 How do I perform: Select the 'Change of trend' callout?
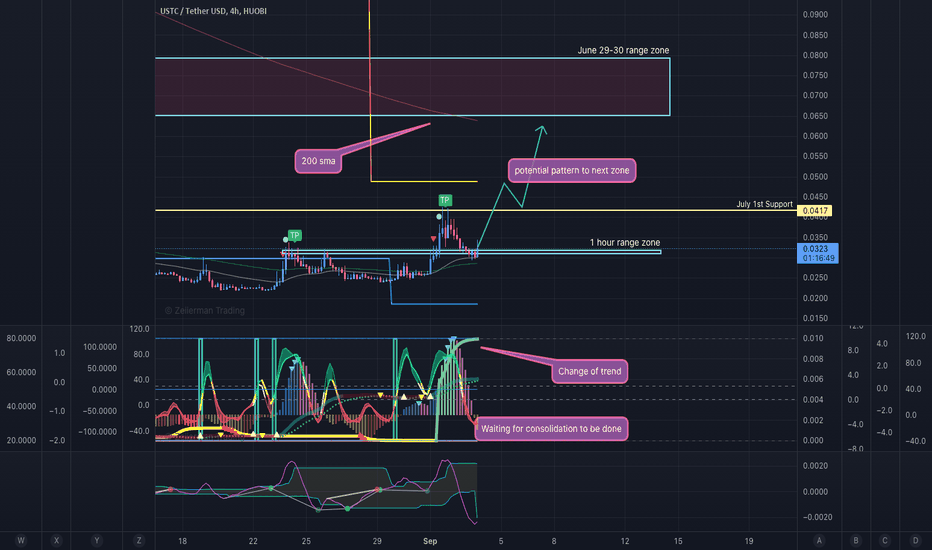point(589,372)
